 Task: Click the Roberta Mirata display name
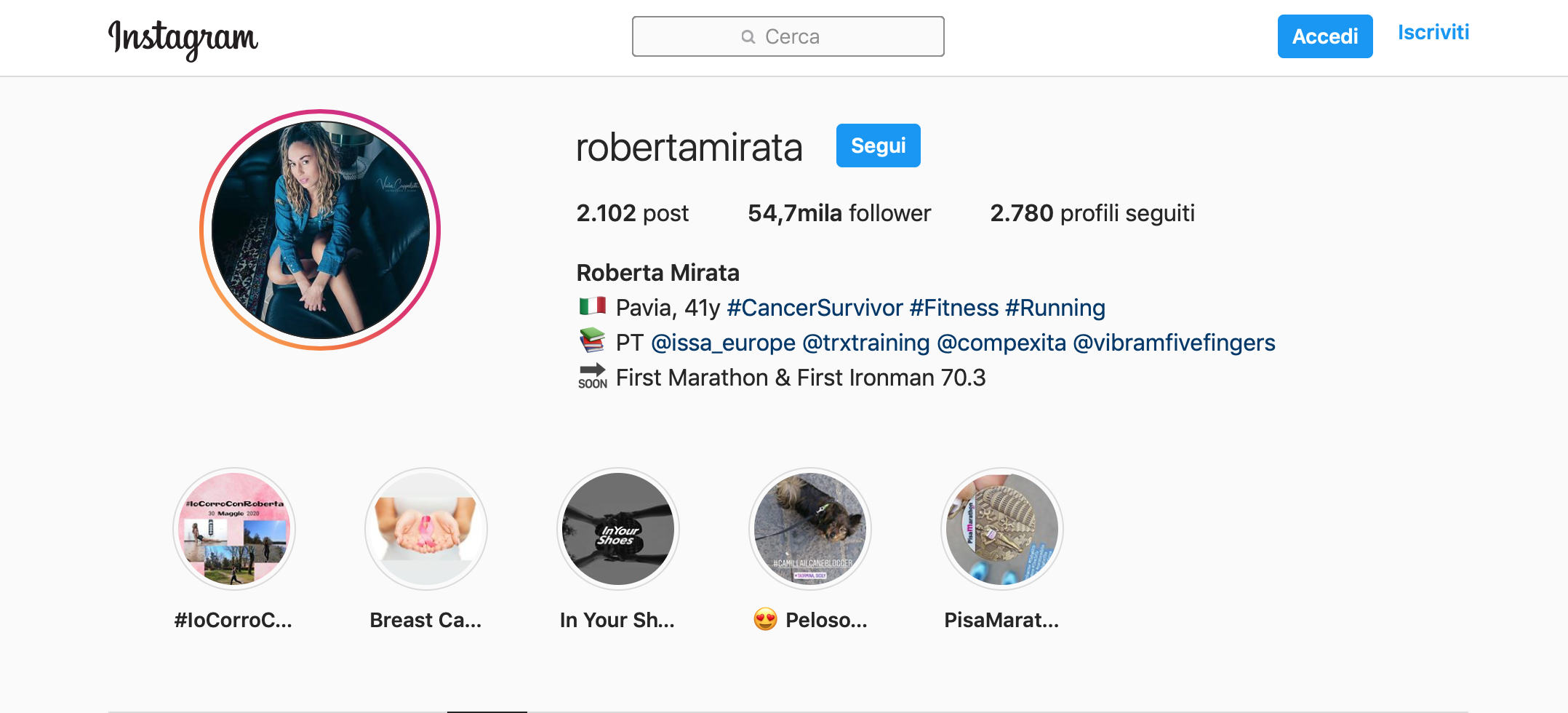658,273
